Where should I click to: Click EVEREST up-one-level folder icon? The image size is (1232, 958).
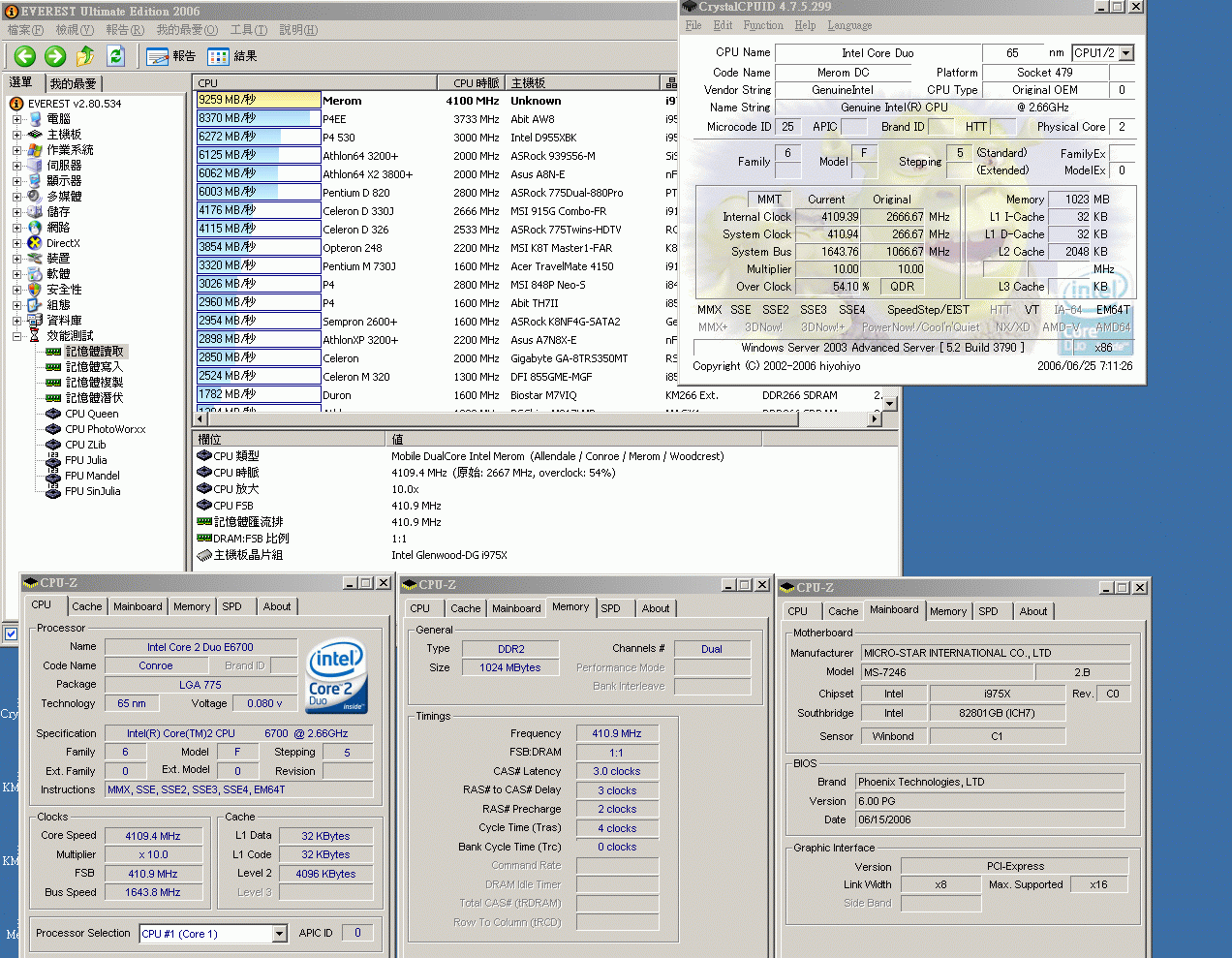coord(85,56)
